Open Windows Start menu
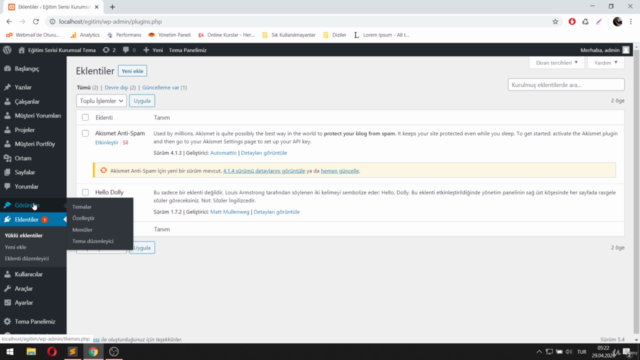This screenshot has width=640, height=360. (x=10, y=352)
